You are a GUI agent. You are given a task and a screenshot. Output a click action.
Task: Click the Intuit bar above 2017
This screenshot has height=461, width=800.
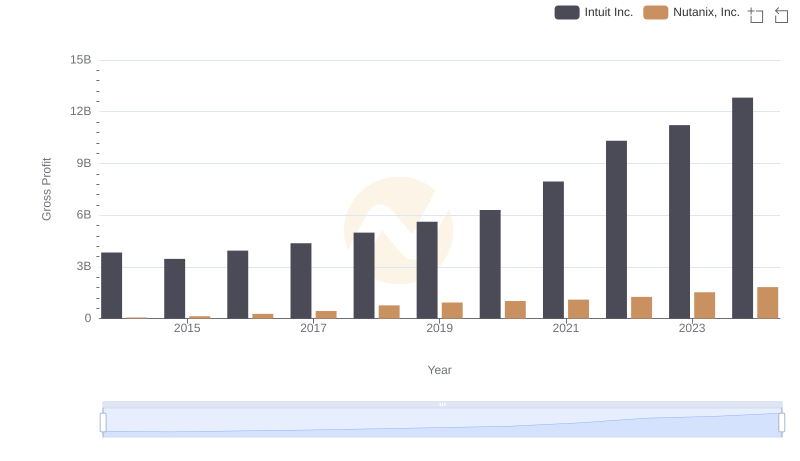click(301, 281)
